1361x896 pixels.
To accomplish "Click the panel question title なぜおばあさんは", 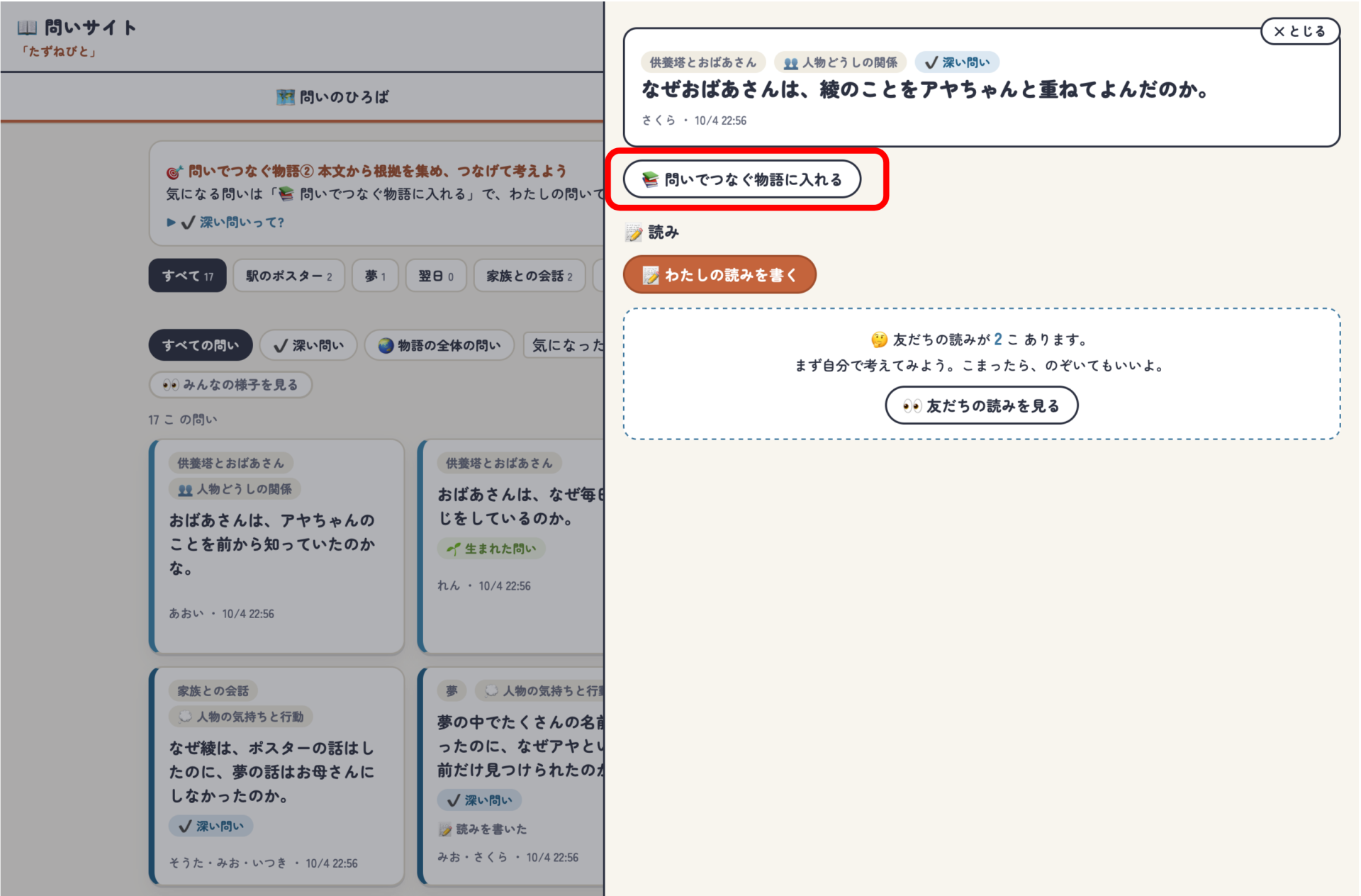I will 925,89.
